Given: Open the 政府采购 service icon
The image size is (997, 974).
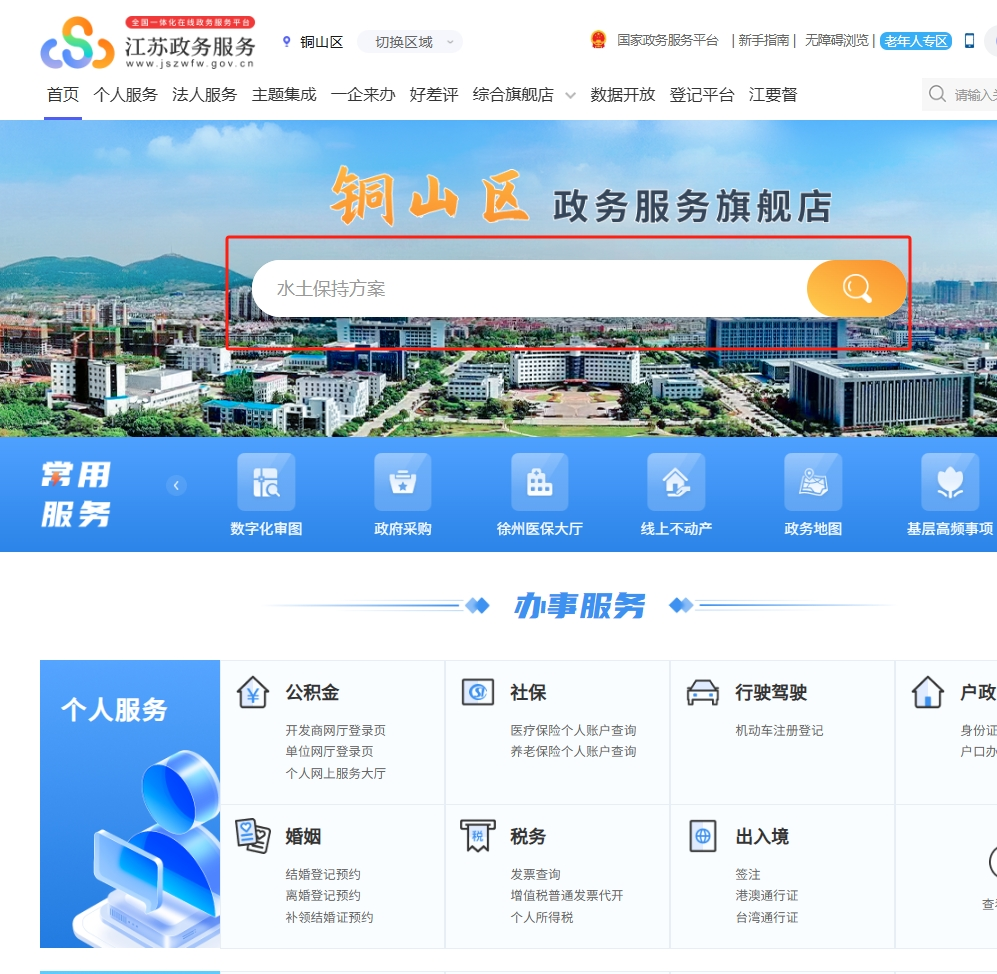Looking at the screenshot, I should click(x=403, y=483).
